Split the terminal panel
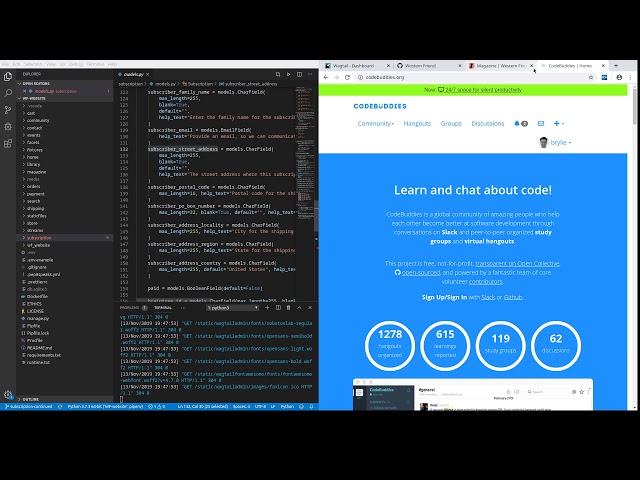The width and height of the screenshot is (640, 480). 278,307
